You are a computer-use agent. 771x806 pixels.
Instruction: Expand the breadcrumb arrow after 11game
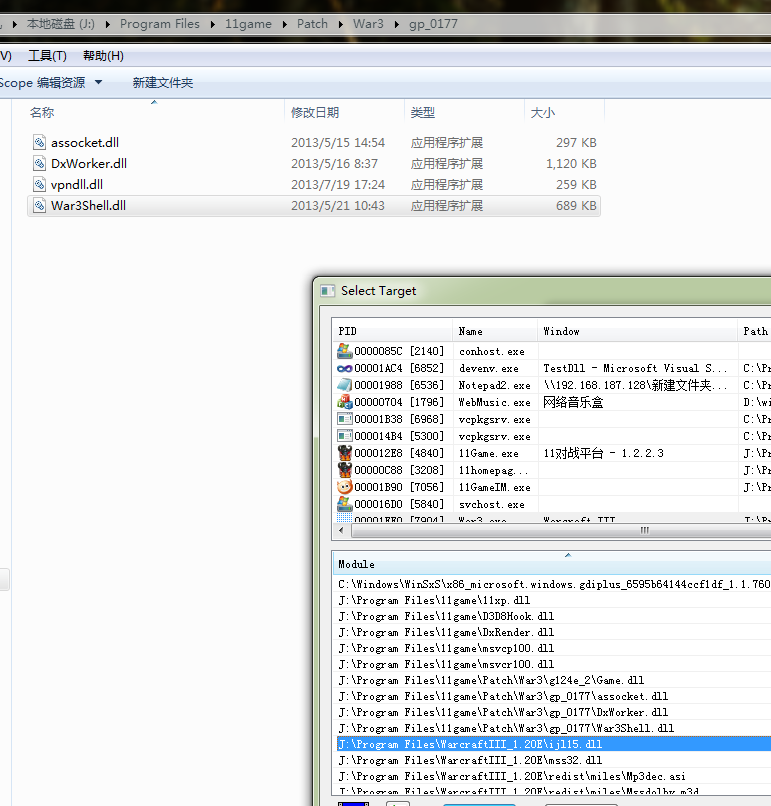(x=284, y=24)
